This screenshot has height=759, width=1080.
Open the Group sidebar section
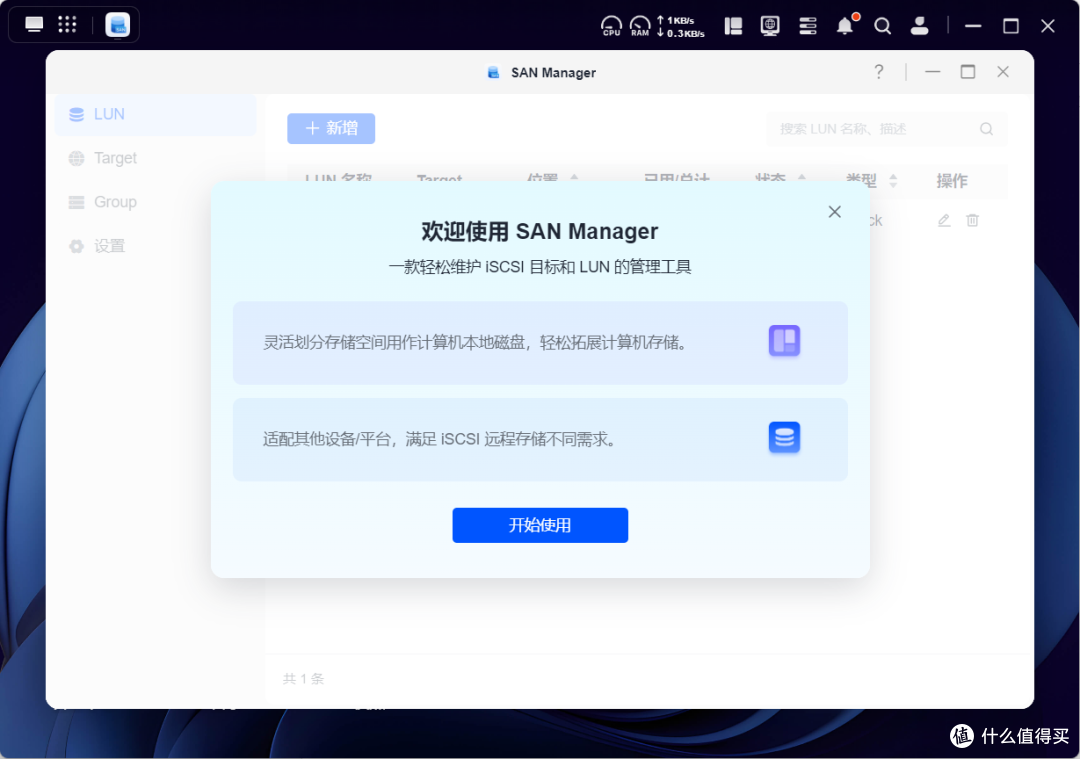point(155,202)
